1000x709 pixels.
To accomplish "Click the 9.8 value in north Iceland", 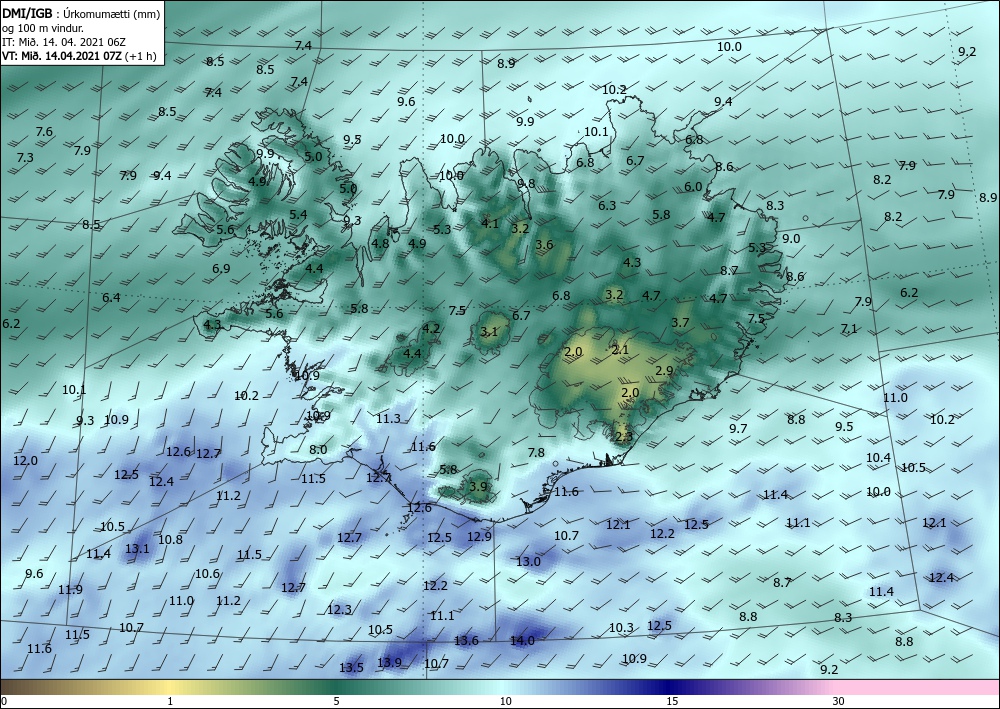I will click(x=526, y=184).
